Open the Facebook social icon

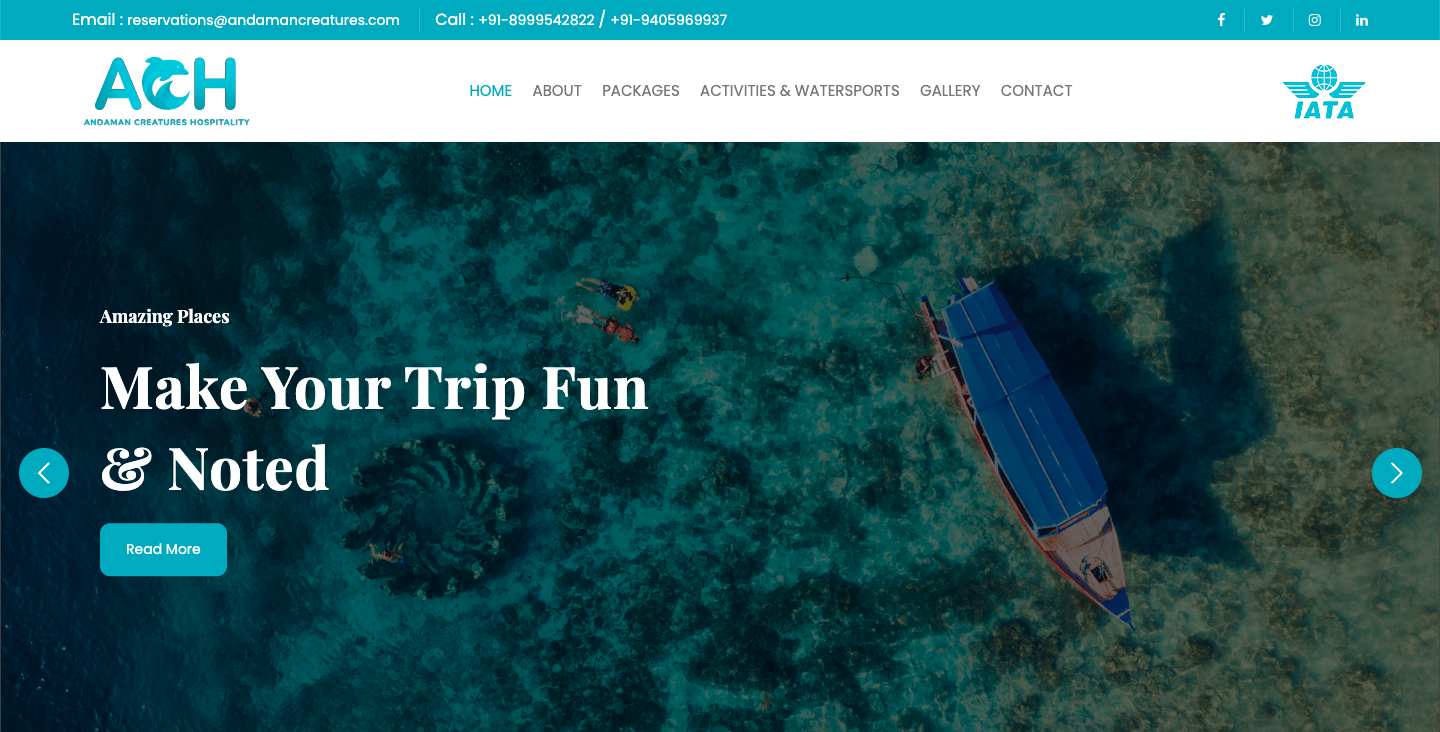click(x=1221, y=20)
